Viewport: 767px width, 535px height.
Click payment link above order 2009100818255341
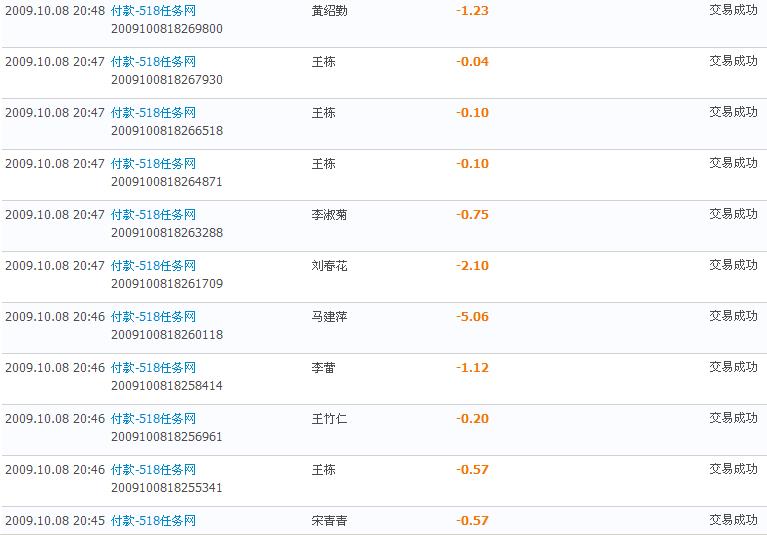pos(153,470)
